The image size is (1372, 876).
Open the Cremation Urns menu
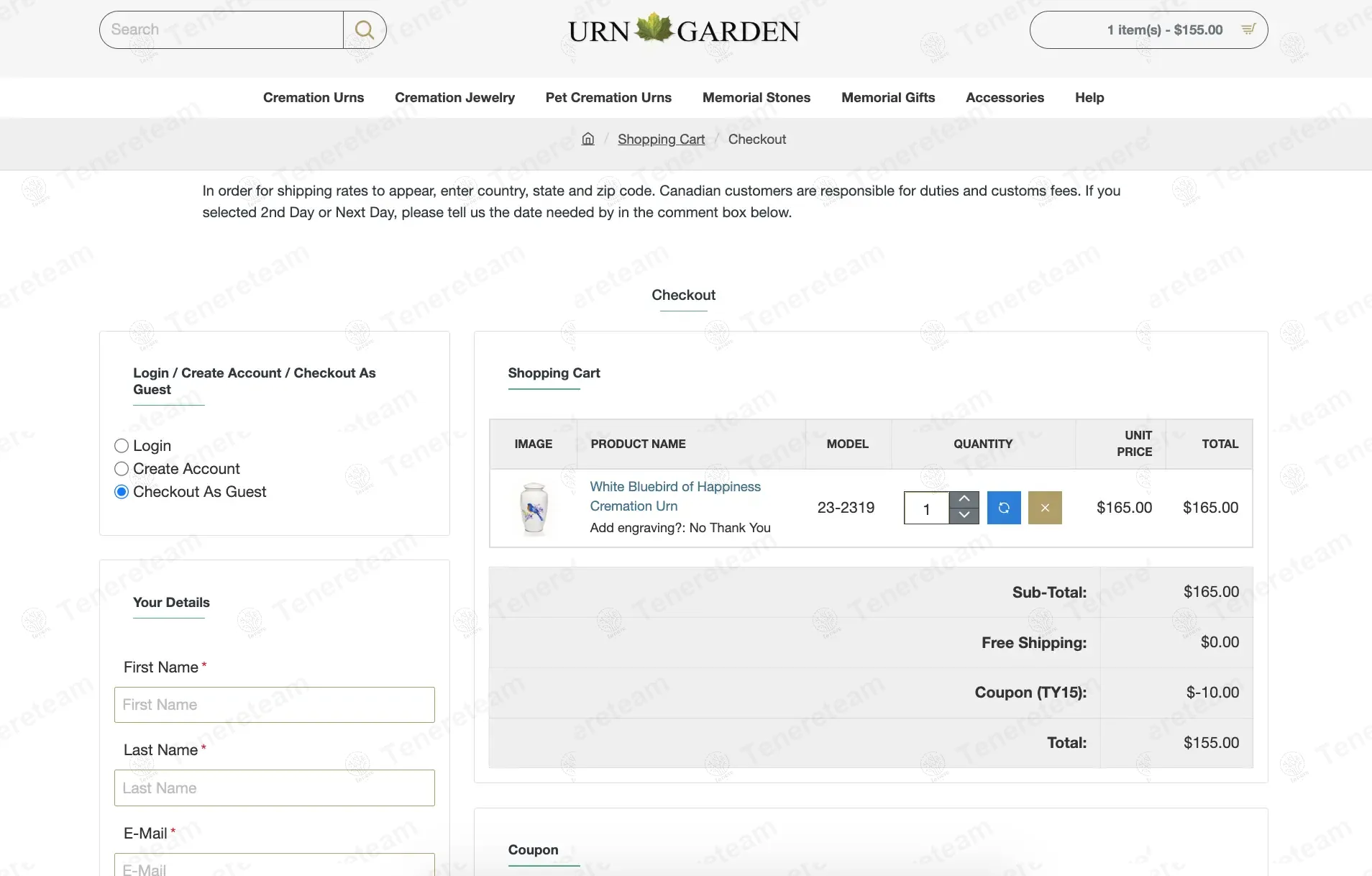point(314,98)
